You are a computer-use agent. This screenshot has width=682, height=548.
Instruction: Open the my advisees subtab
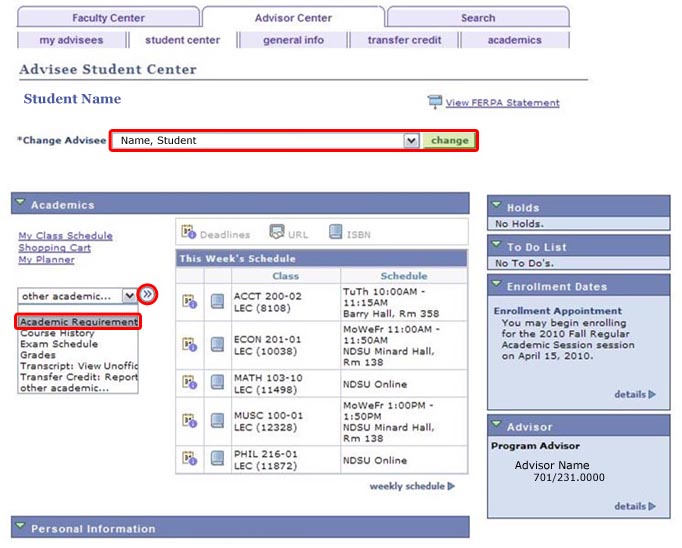[71, 40]
